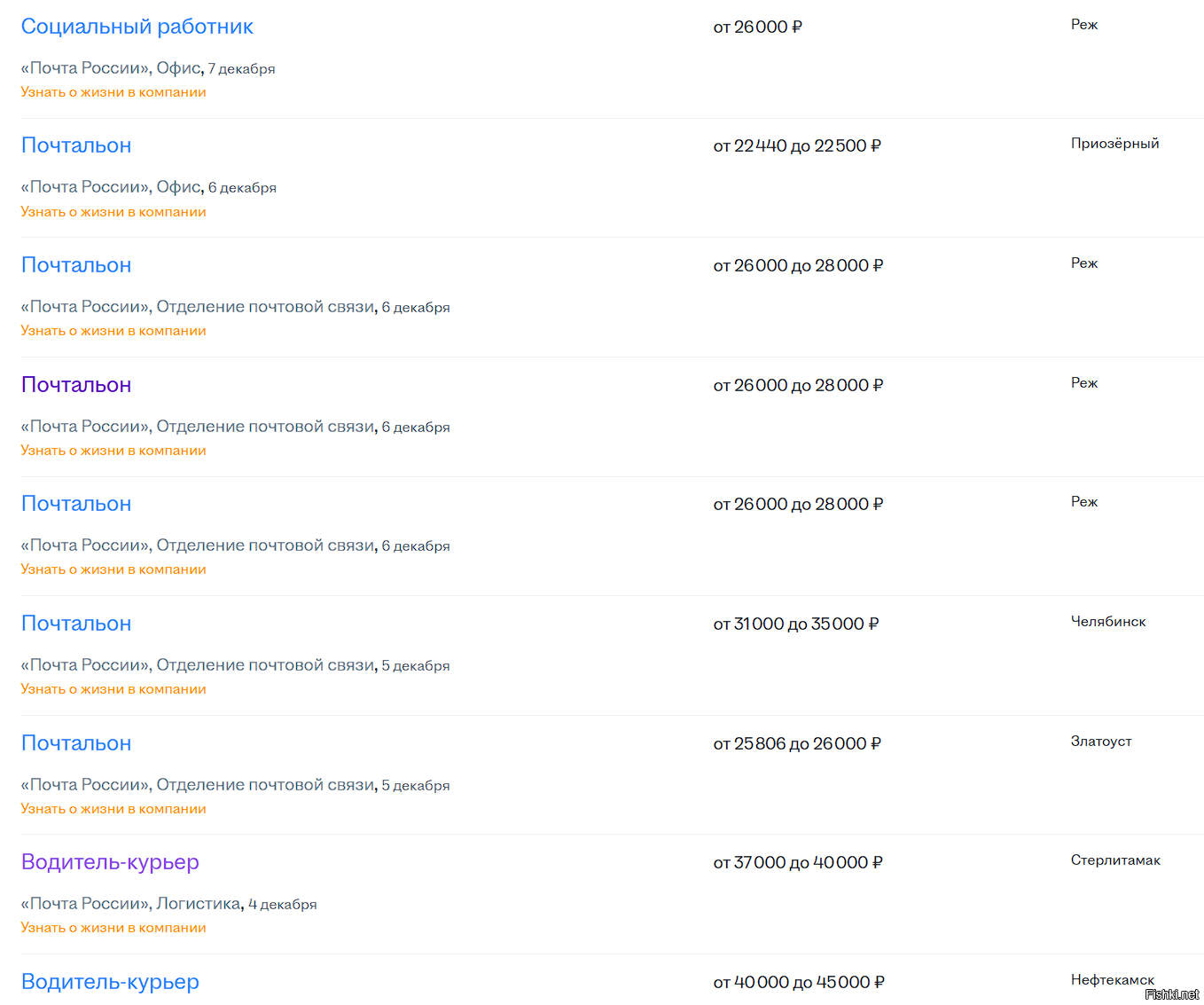
Task: Click company life link under Приозёрный Почтальон
Action: [x=113, y=212]
